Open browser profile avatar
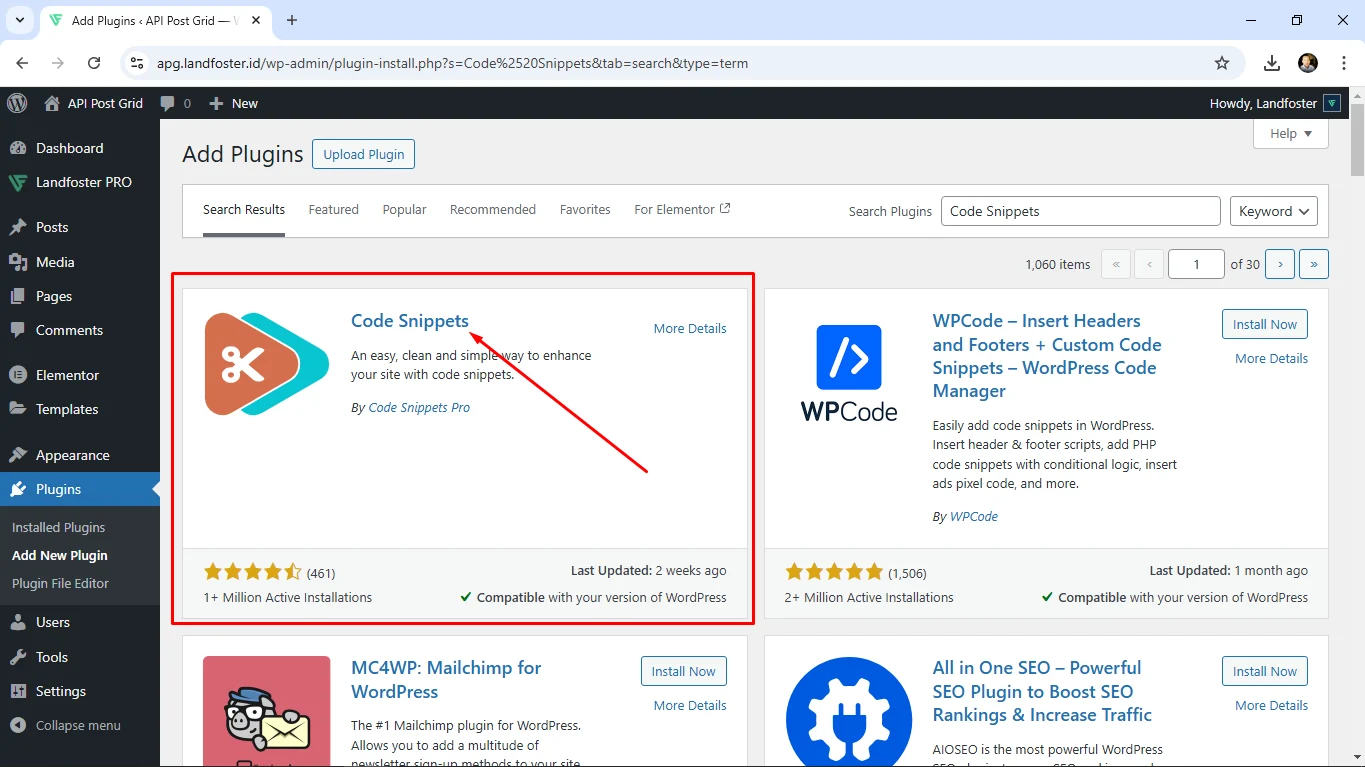This screenshot has width=1365, height=767. (1308, 63)
